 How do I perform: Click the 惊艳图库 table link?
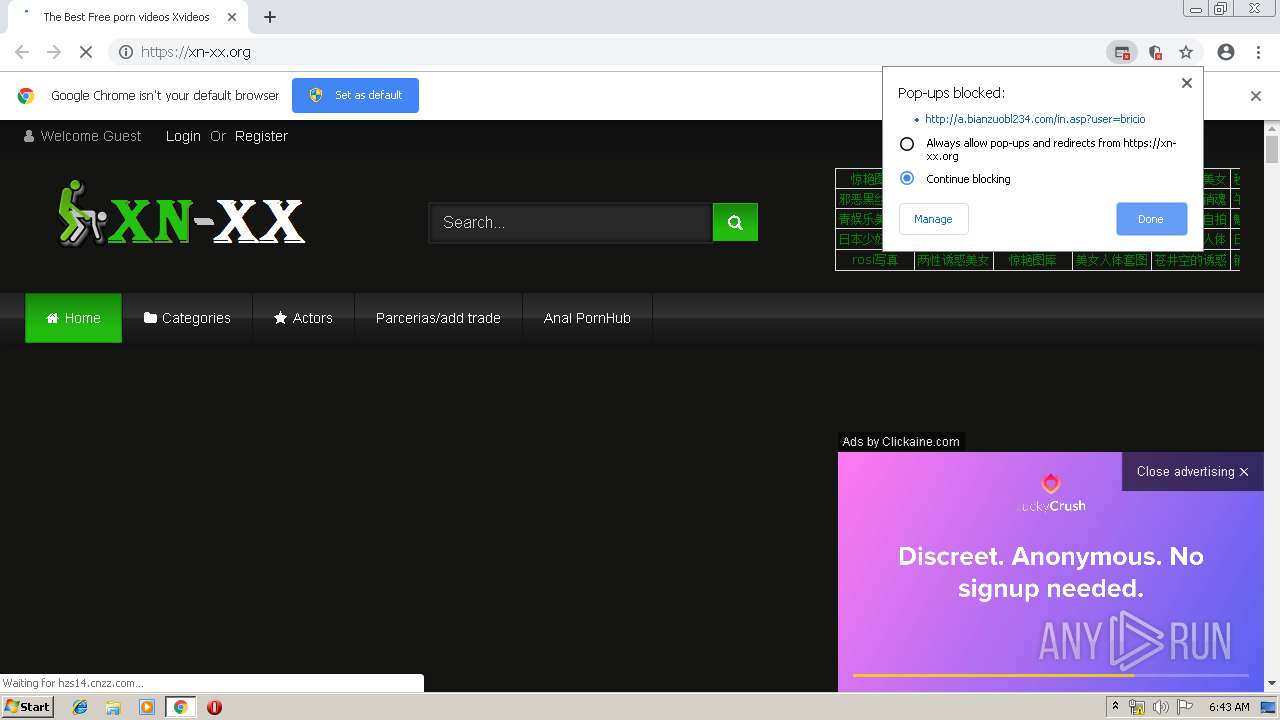tap(1032, 260)
